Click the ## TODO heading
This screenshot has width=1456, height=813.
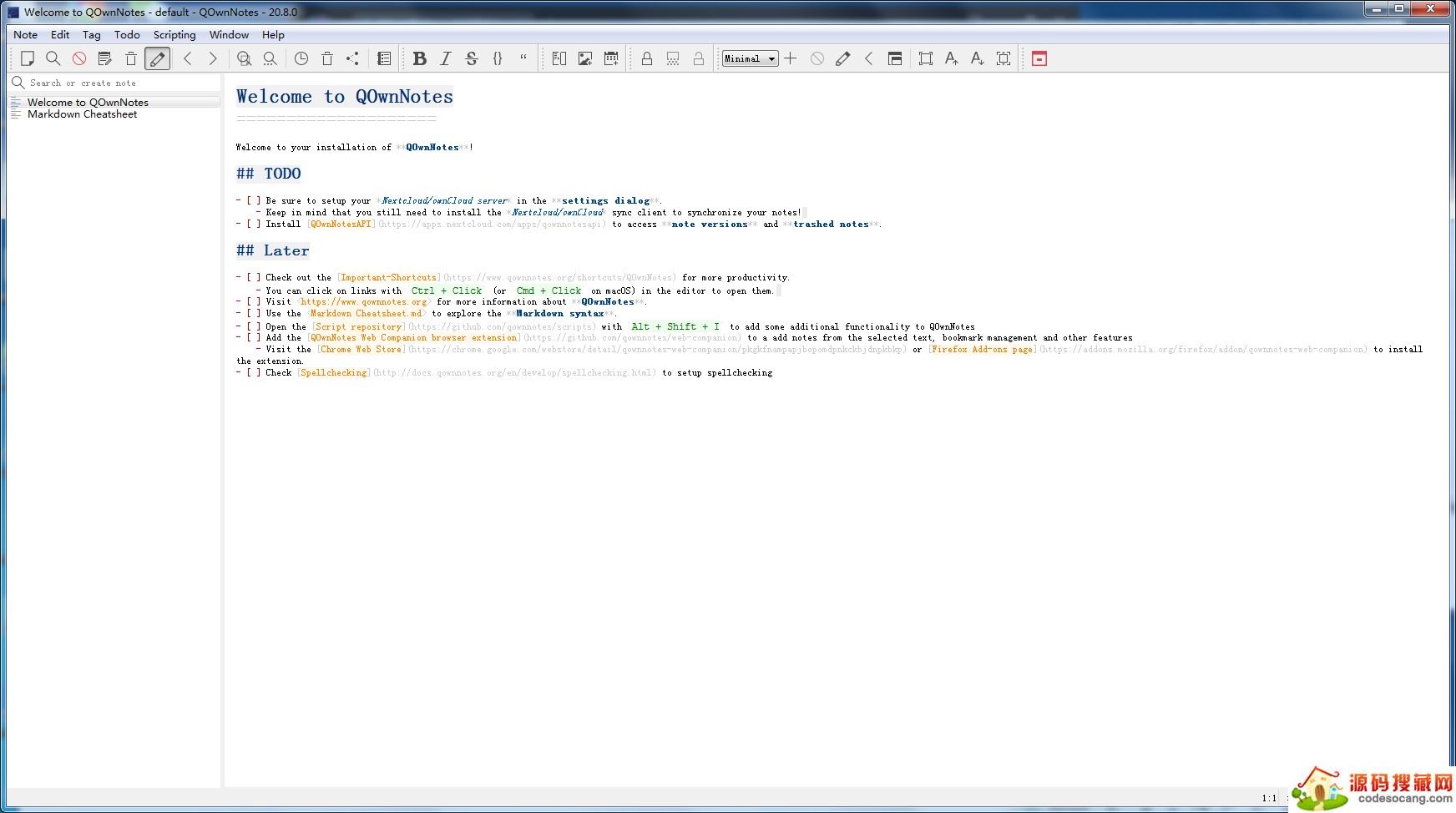click(269, 174)
